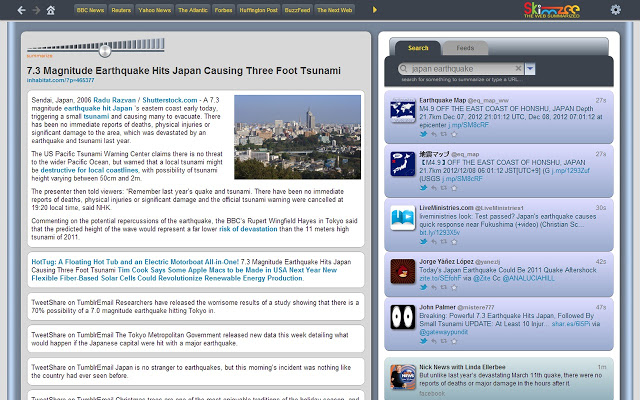Follow 'destructive for local coastlines' link

click(x=89, y=170)
